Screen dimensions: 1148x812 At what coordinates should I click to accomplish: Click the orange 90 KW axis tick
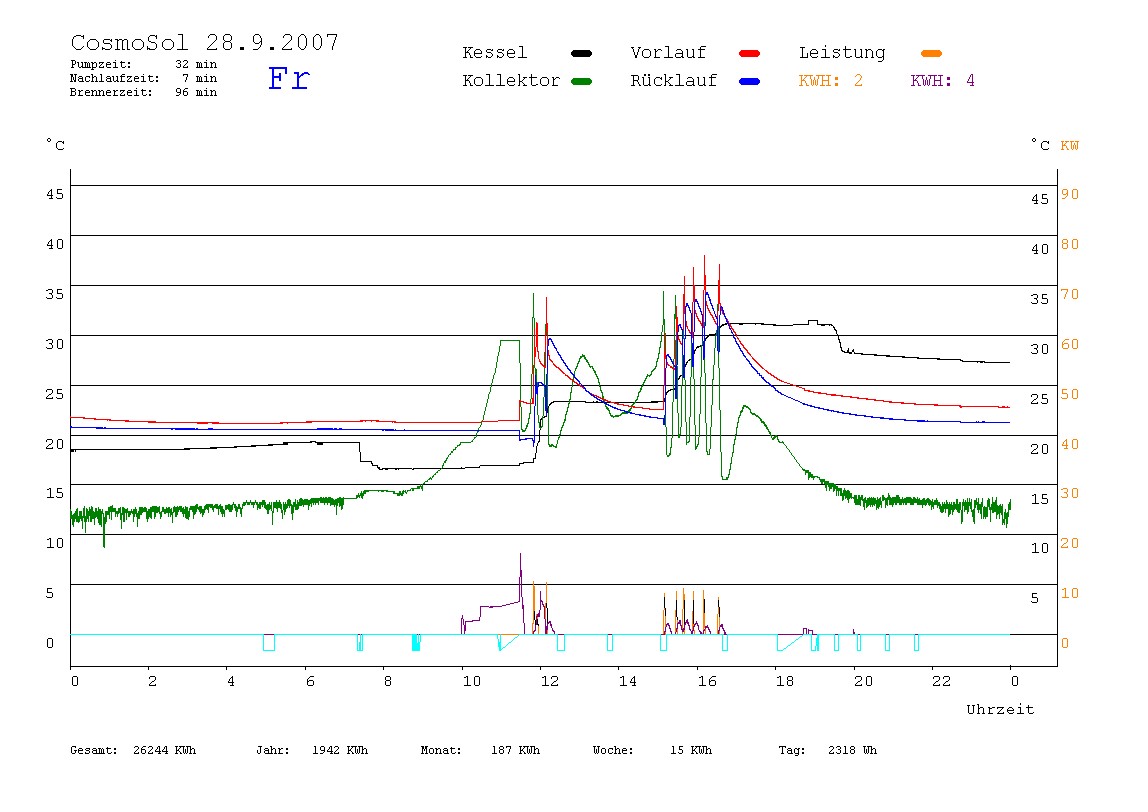tap(1070, 194)
